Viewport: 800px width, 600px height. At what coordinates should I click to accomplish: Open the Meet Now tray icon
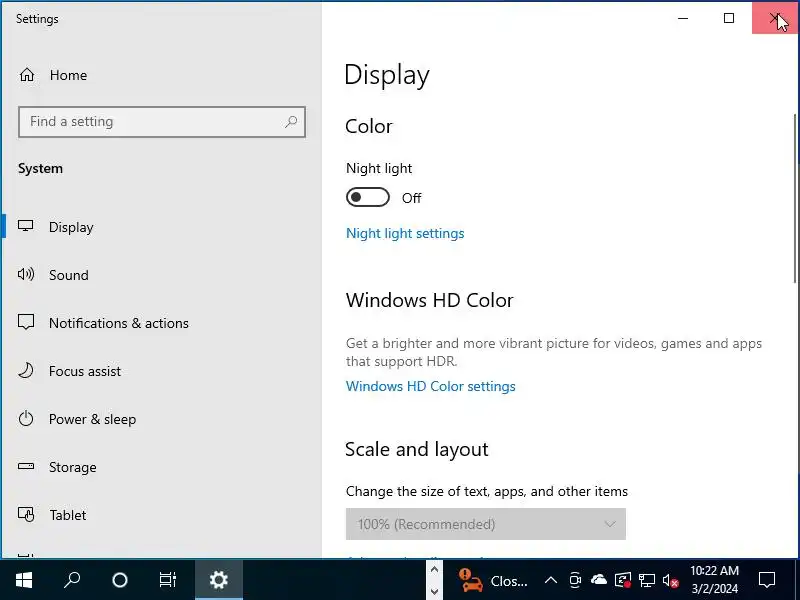tap(575, 580)
